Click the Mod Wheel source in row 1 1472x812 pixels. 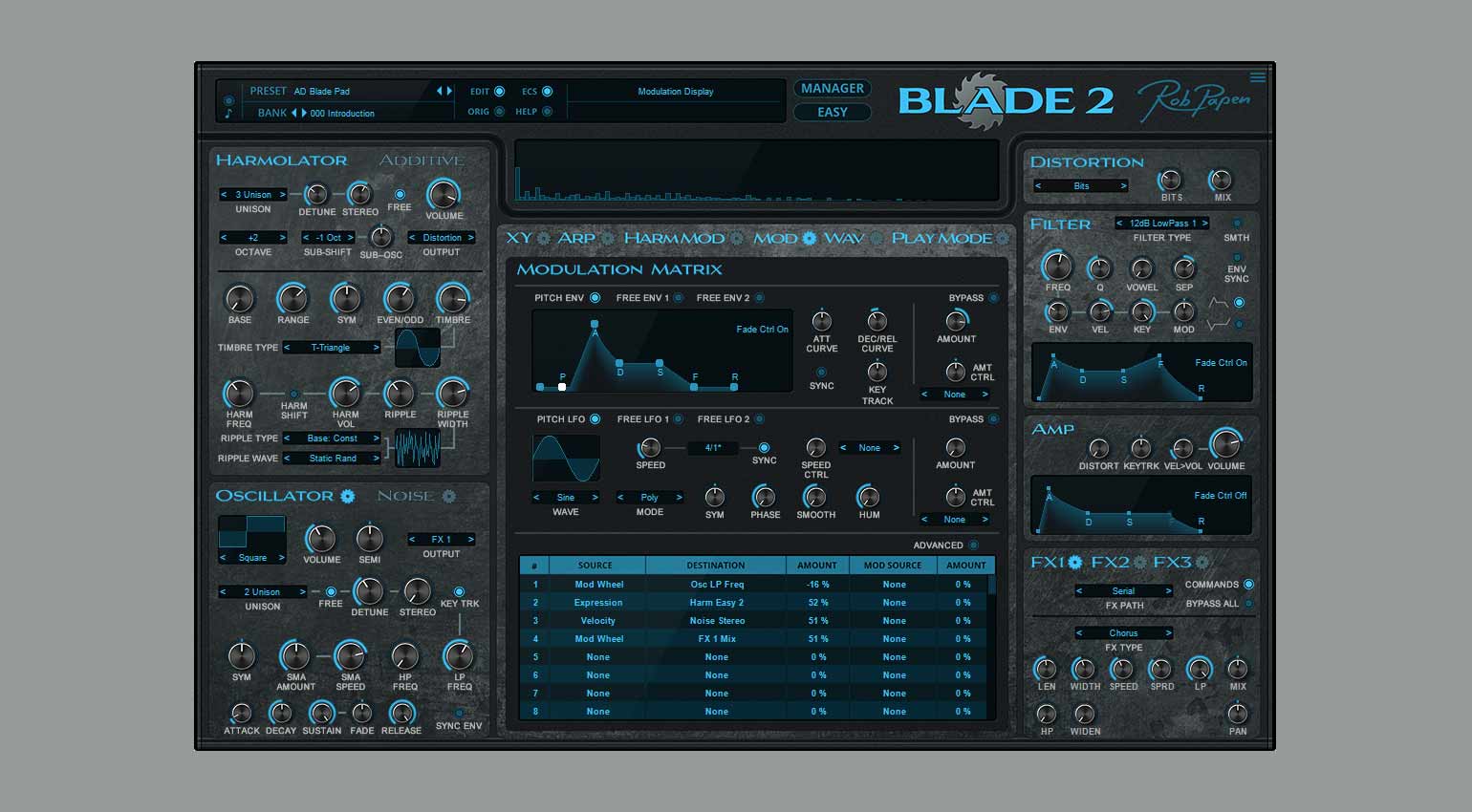pos(598,585)
